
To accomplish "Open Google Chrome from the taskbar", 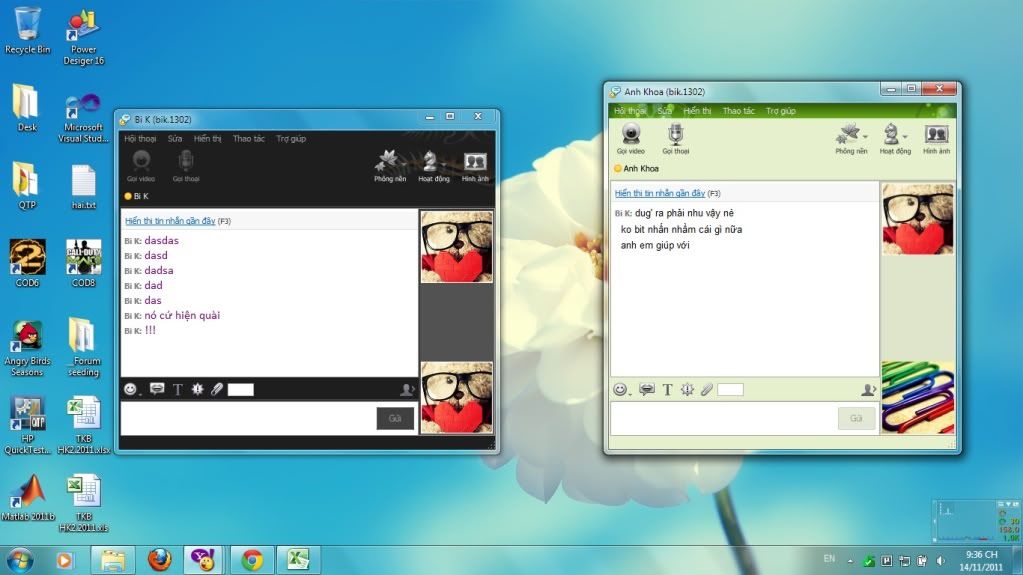I will 252,560.
